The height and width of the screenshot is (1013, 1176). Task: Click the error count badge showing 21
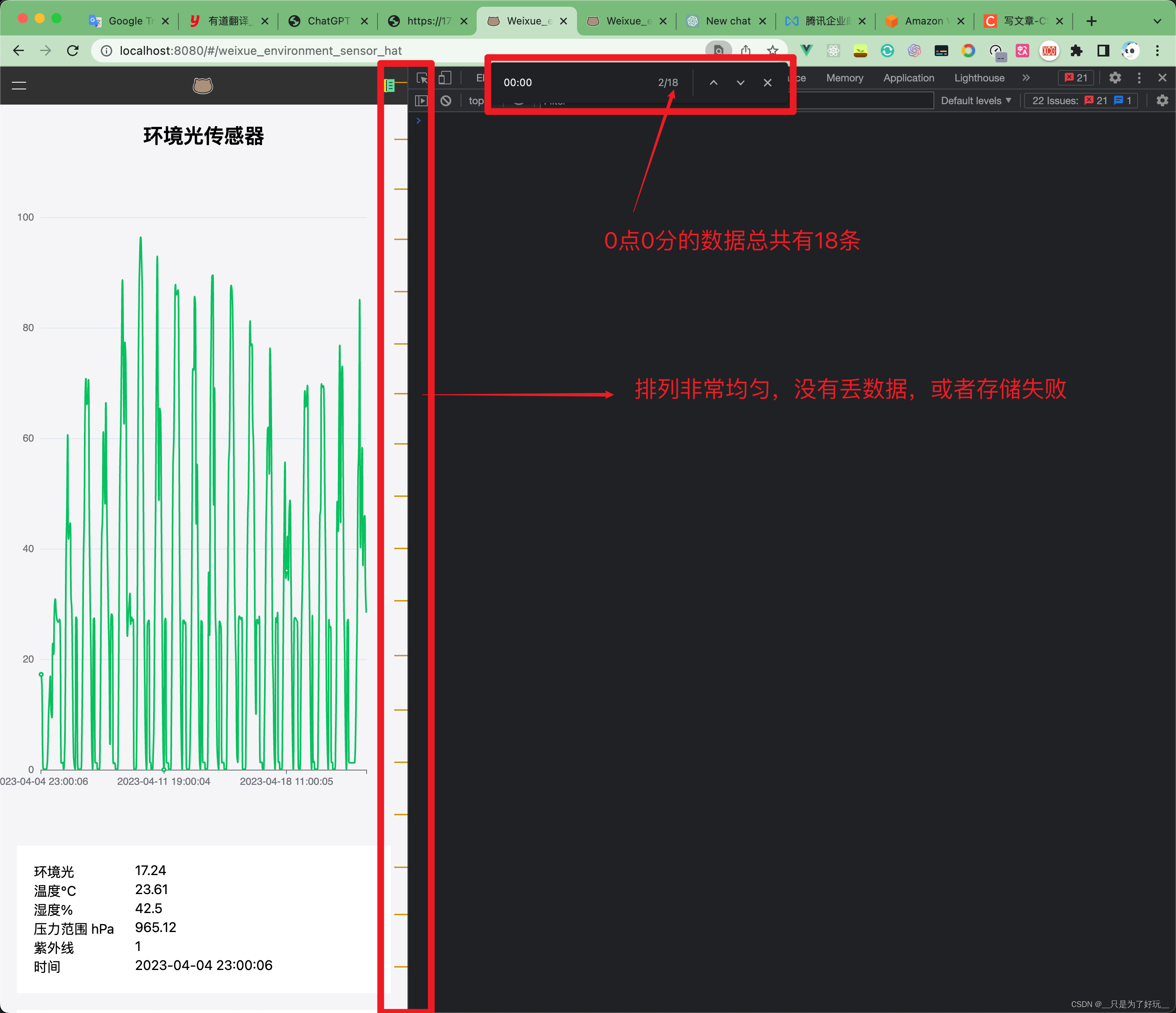tap(1078, 78)
